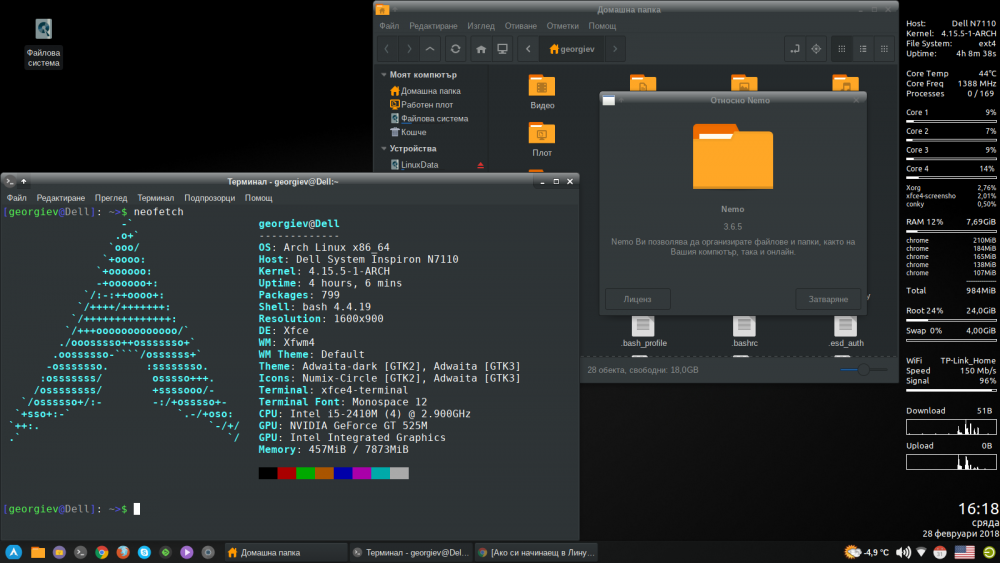Open 'Файлова система' desktop icon
The image size is (1000, 563).
[x=43, y=42]
